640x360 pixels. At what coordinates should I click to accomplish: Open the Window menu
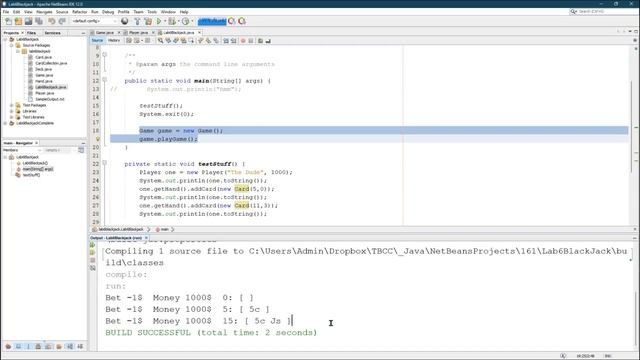point(168,12)
